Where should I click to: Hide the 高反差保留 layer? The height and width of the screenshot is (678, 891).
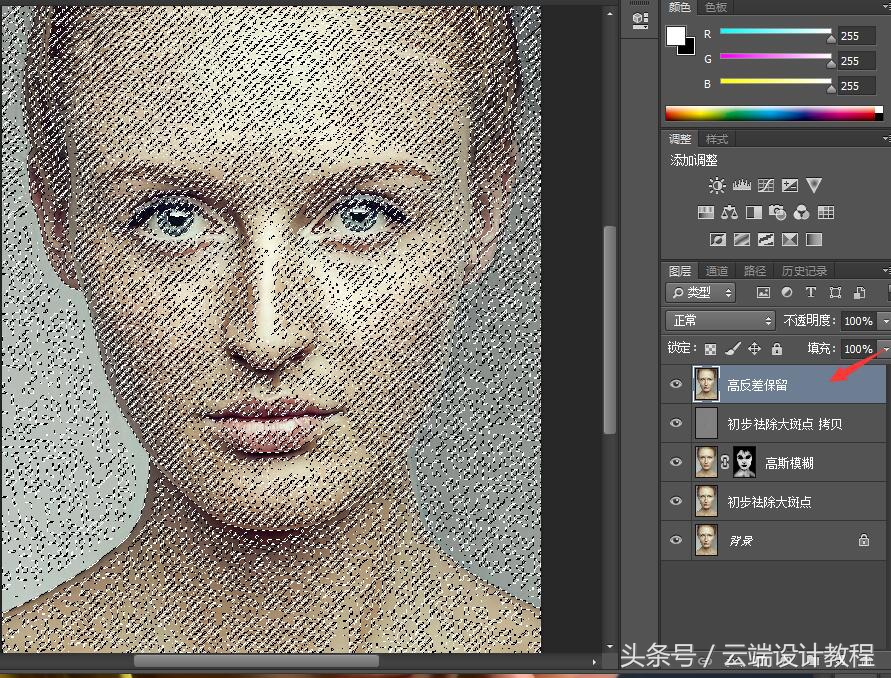(x=676, y=384)
